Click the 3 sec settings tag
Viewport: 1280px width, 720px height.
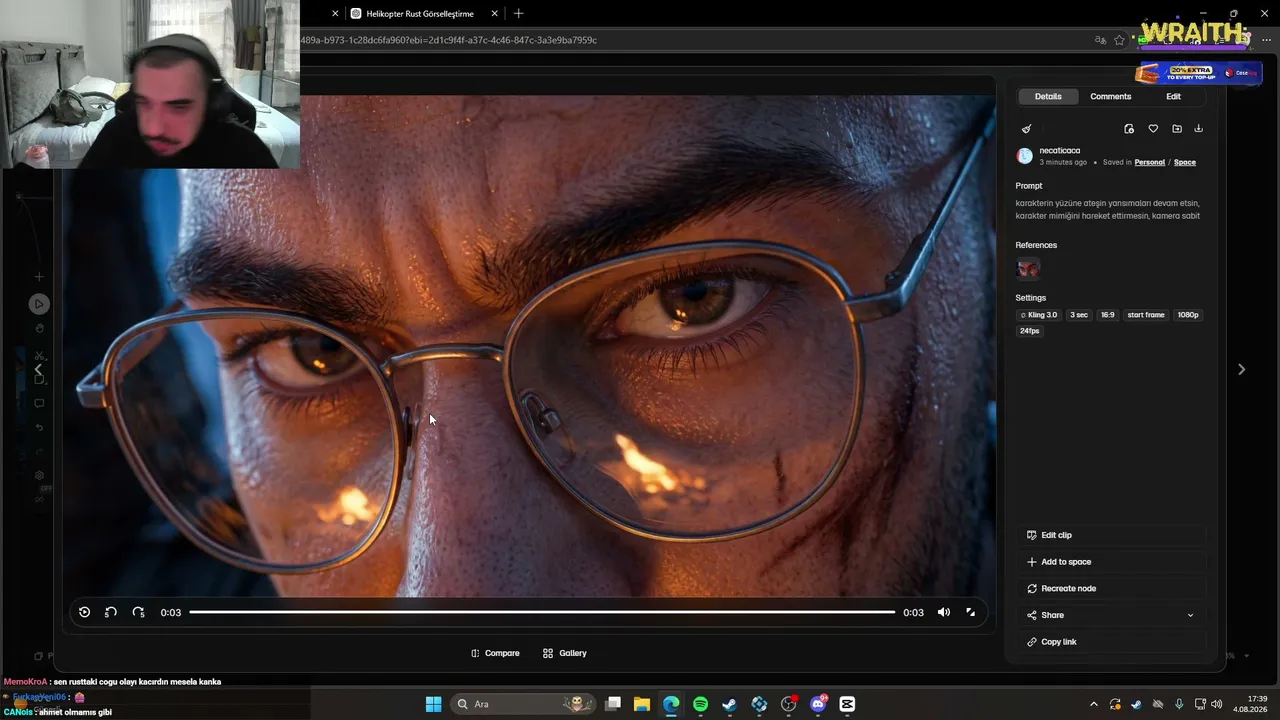tap(1079, 315)
